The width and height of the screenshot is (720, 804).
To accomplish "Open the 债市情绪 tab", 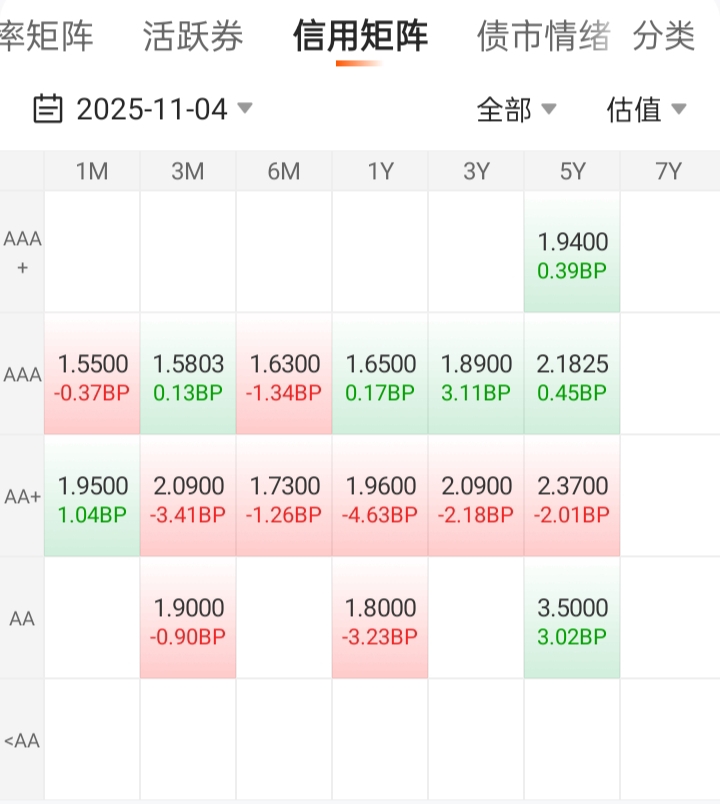I will click(x=543, y=37).
